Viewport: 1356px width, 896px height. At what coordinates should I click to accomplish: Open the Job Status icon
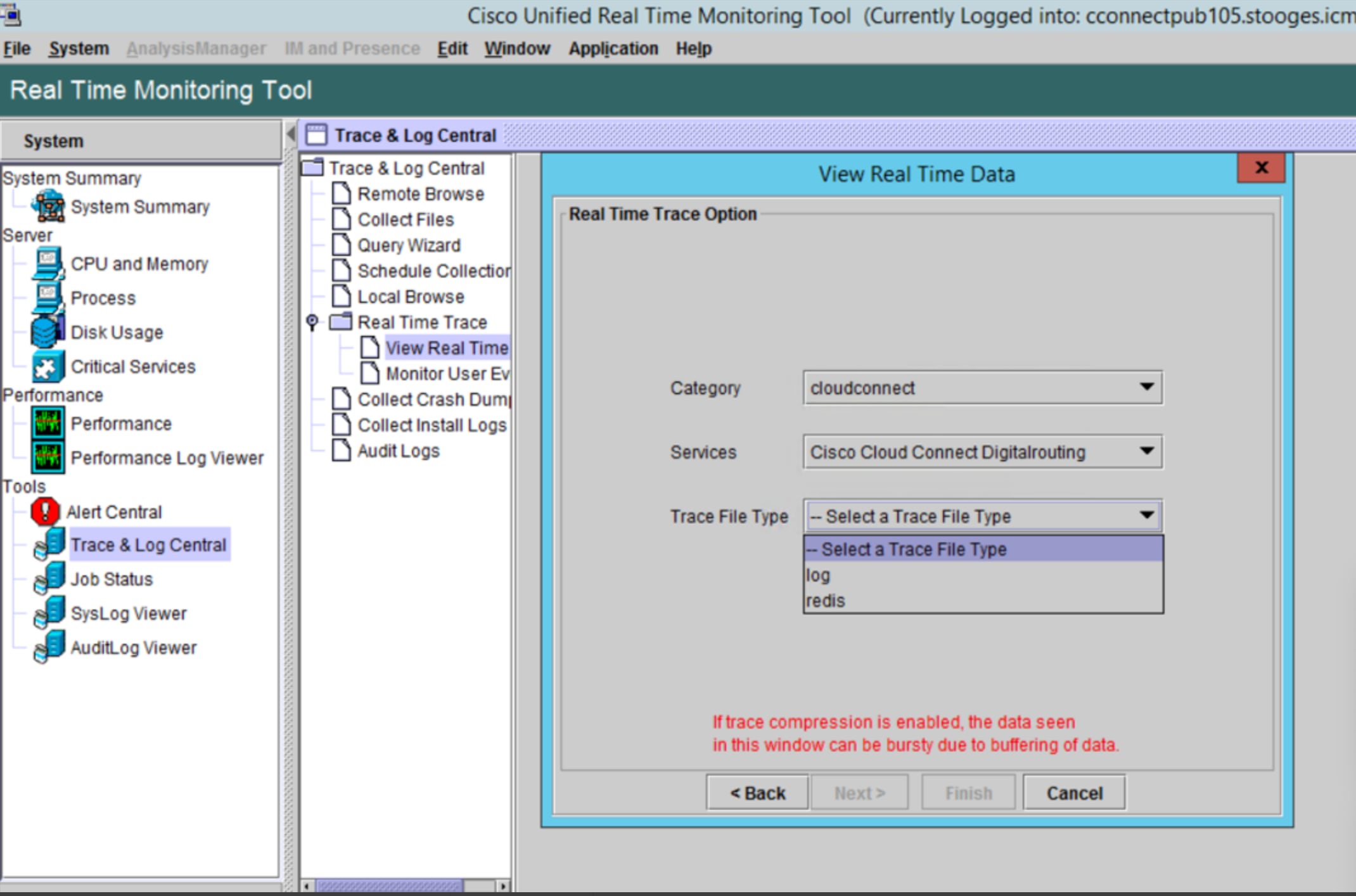point(49,579)
